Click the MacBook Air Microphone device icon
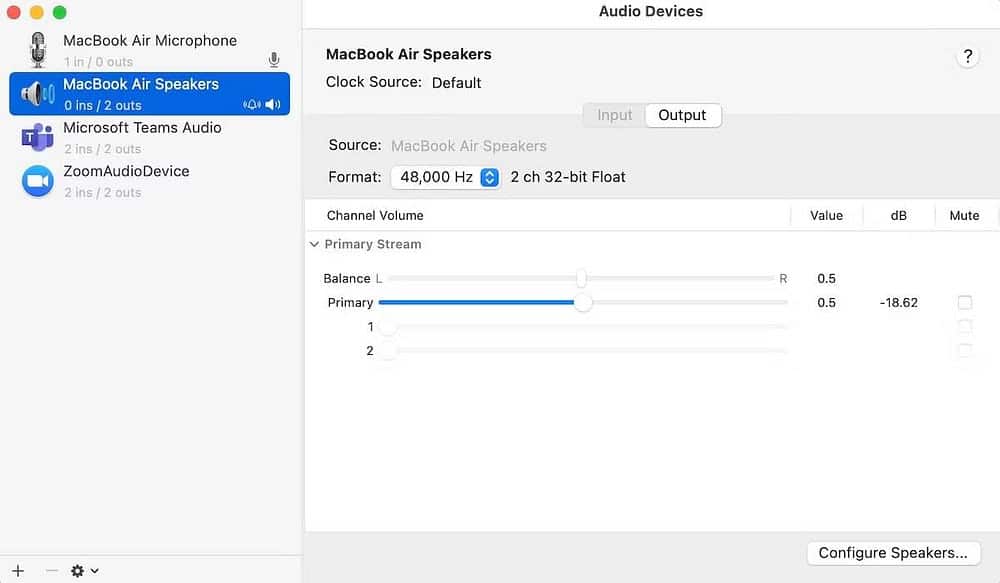1000x583 pixels. 37,48
